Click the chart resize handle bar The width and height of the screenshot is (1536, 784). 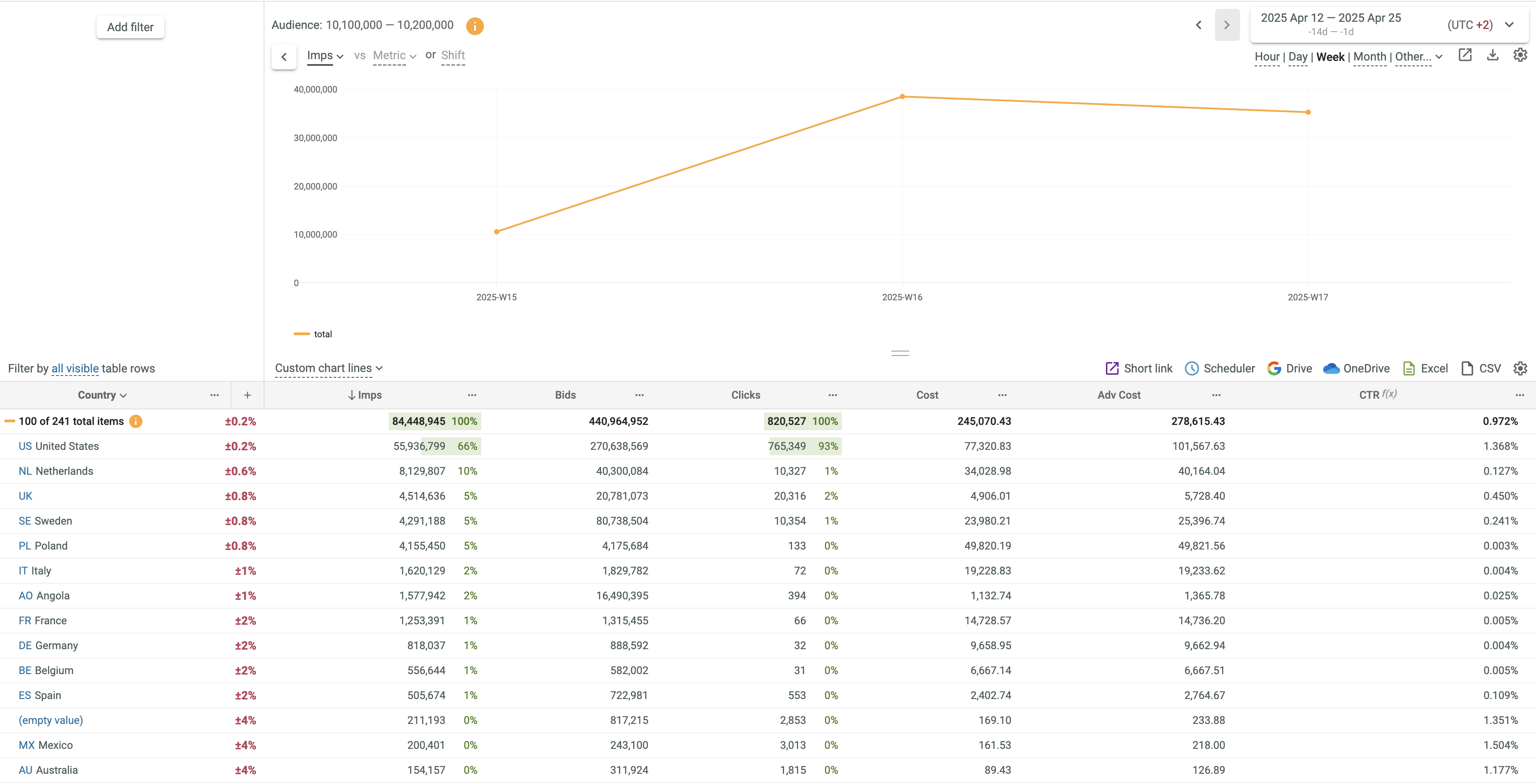coord(900,353)
